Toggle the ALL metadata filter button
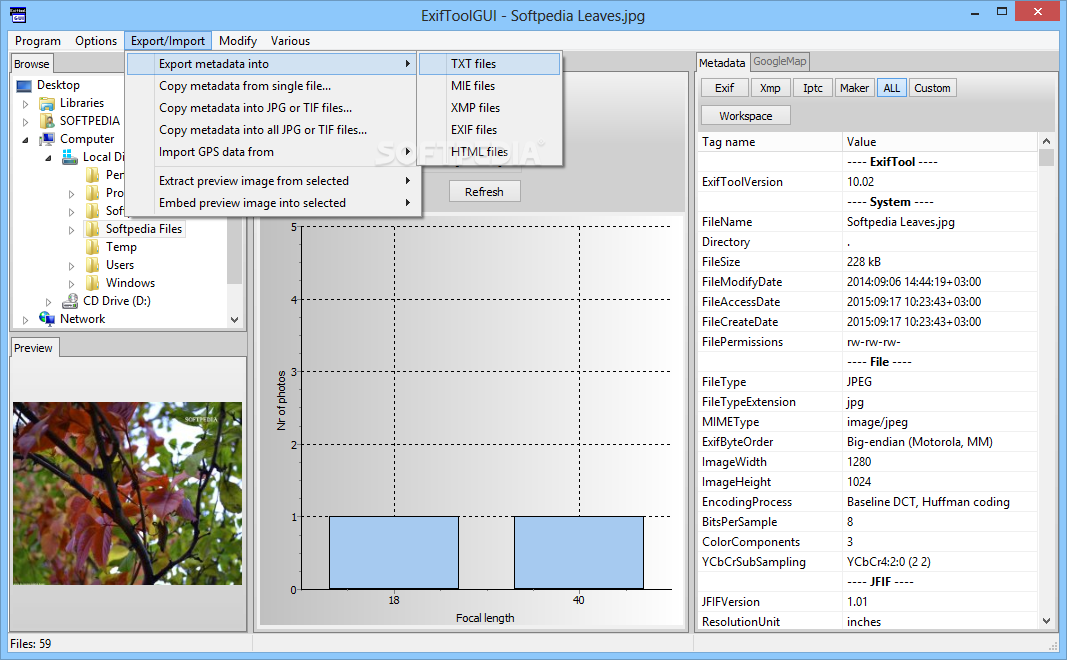The width and height of the screenshot is (1067, 660). (891, 88)
